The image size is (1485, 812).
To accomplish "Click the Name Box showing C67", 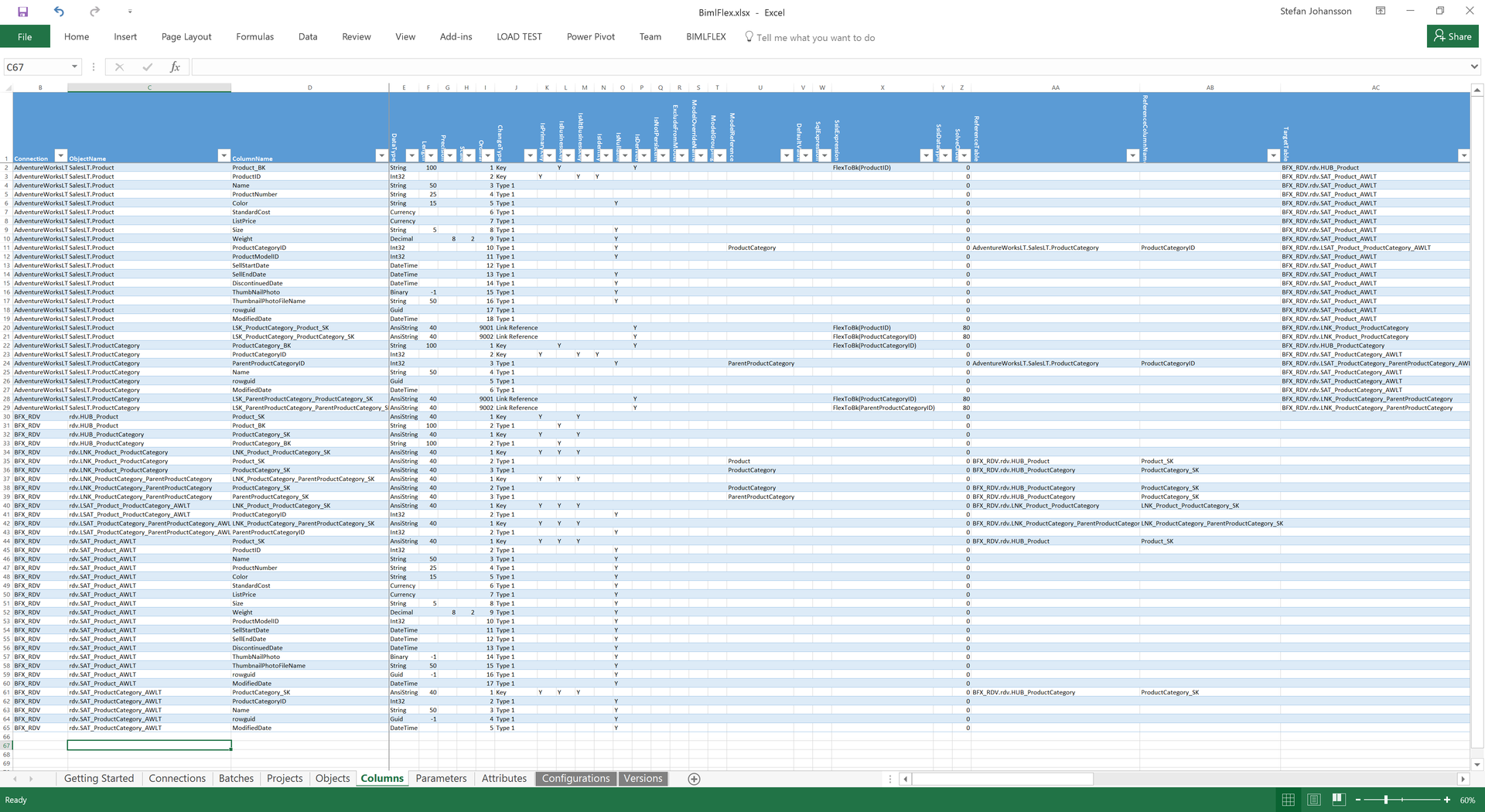I will coord(36,67).
